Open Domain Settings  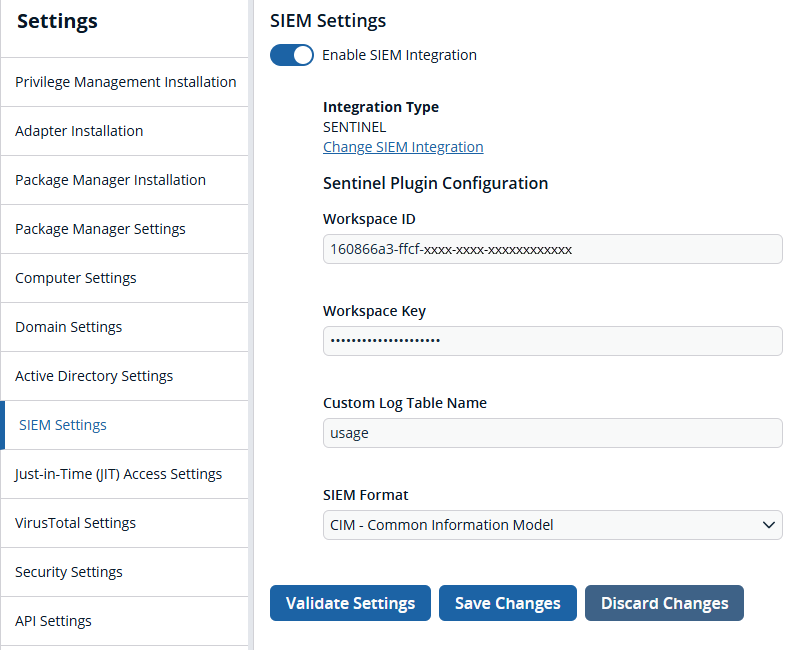[x=125, y=327]
